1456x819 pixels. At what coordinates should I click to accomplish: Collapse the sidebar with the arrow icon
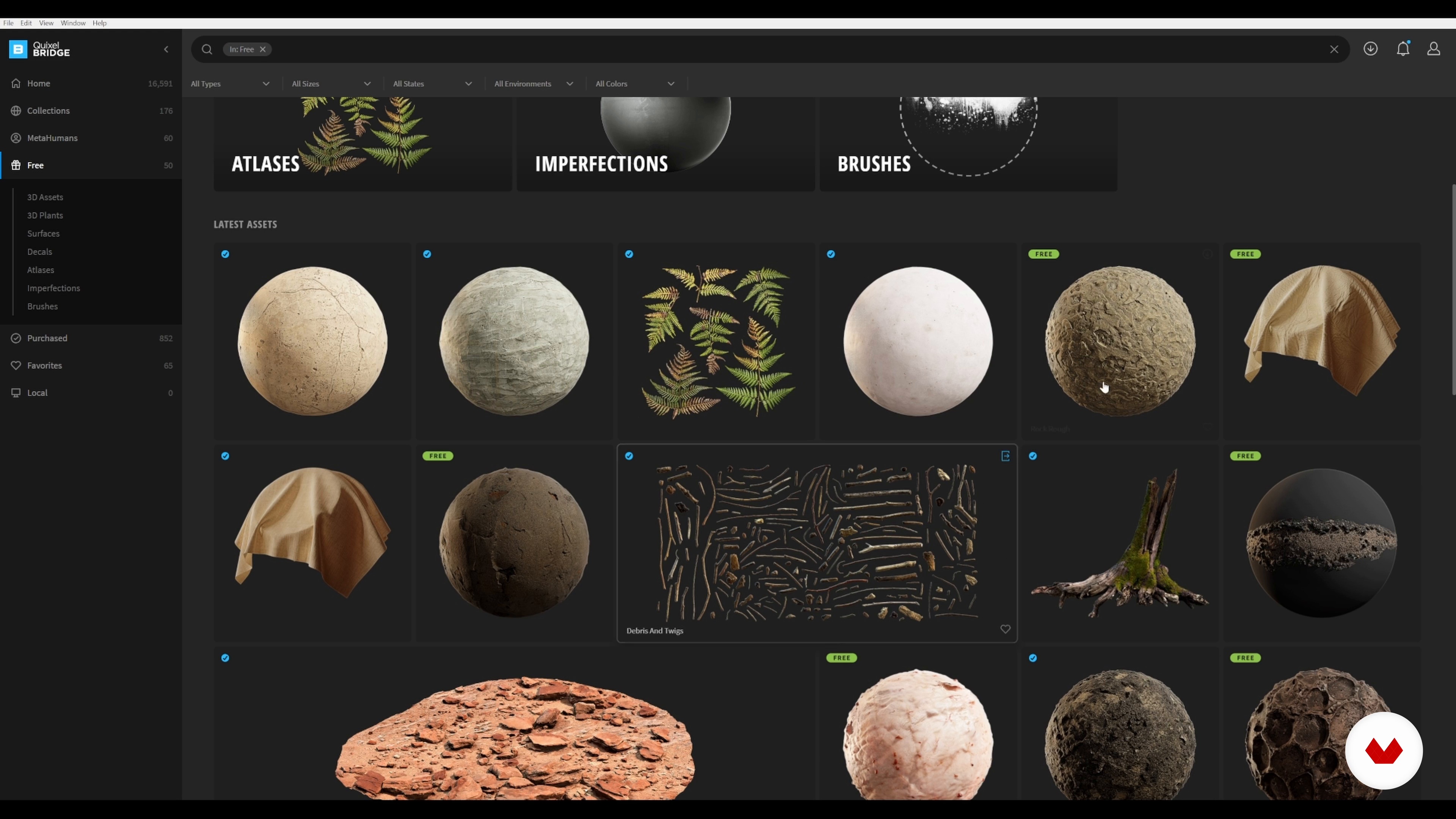pos(166,49)
